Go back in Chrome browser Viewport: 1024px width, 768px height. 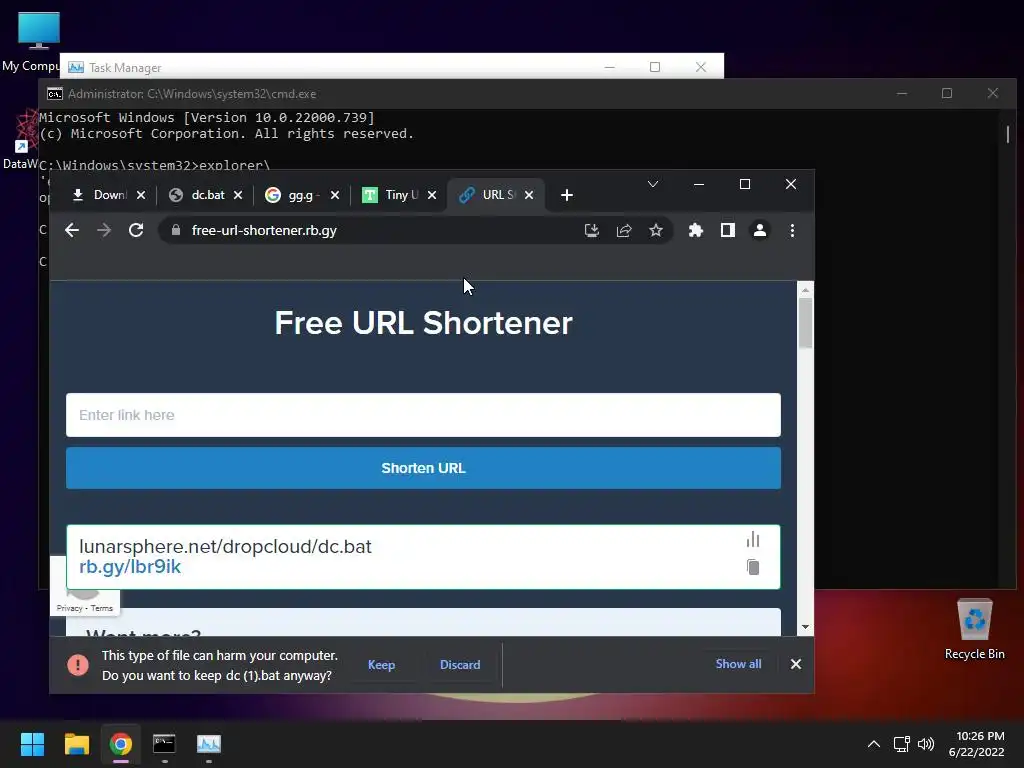coord(72,231)
